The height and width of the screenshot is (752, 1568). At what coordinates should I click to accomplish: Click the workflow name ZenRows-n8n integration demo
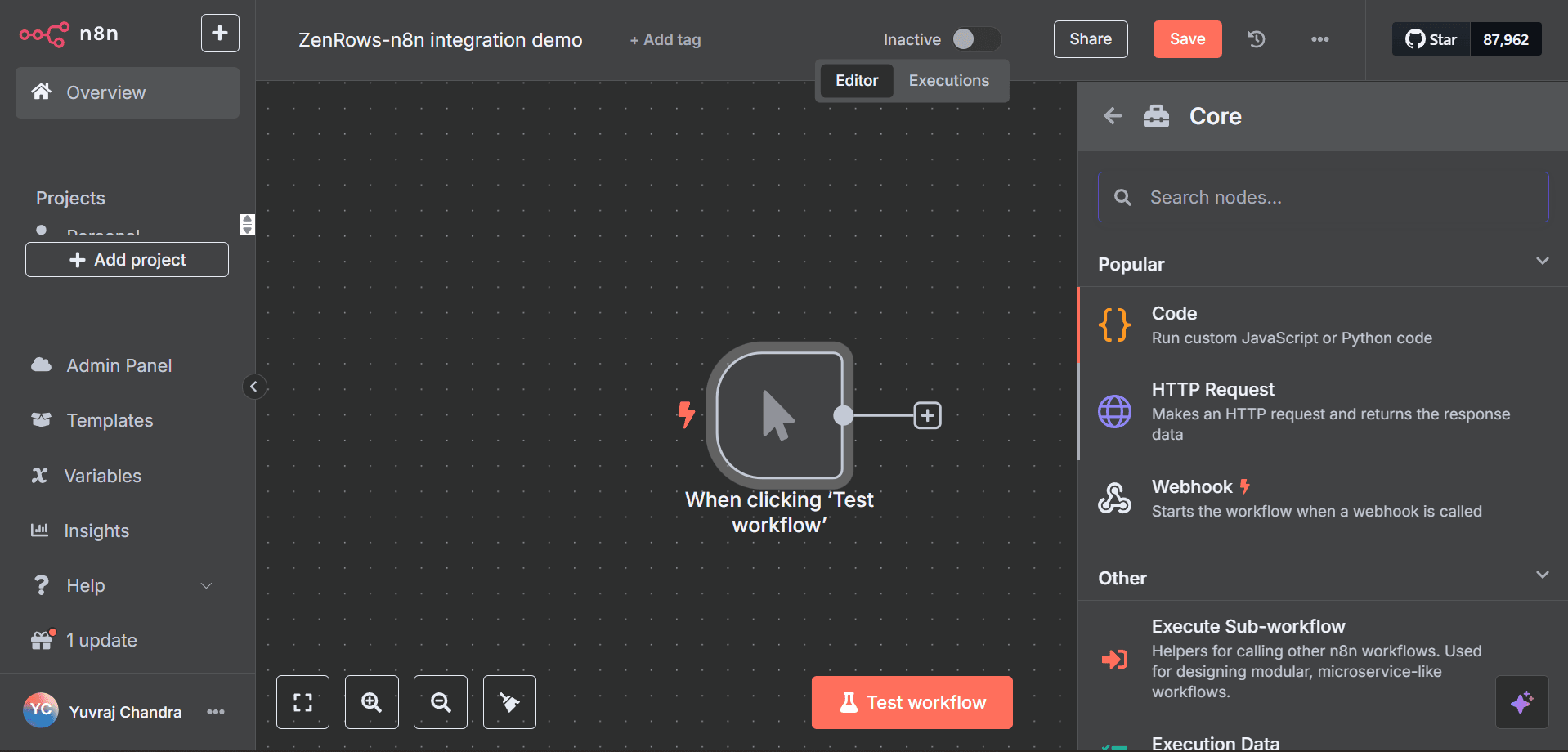[441, 40]
